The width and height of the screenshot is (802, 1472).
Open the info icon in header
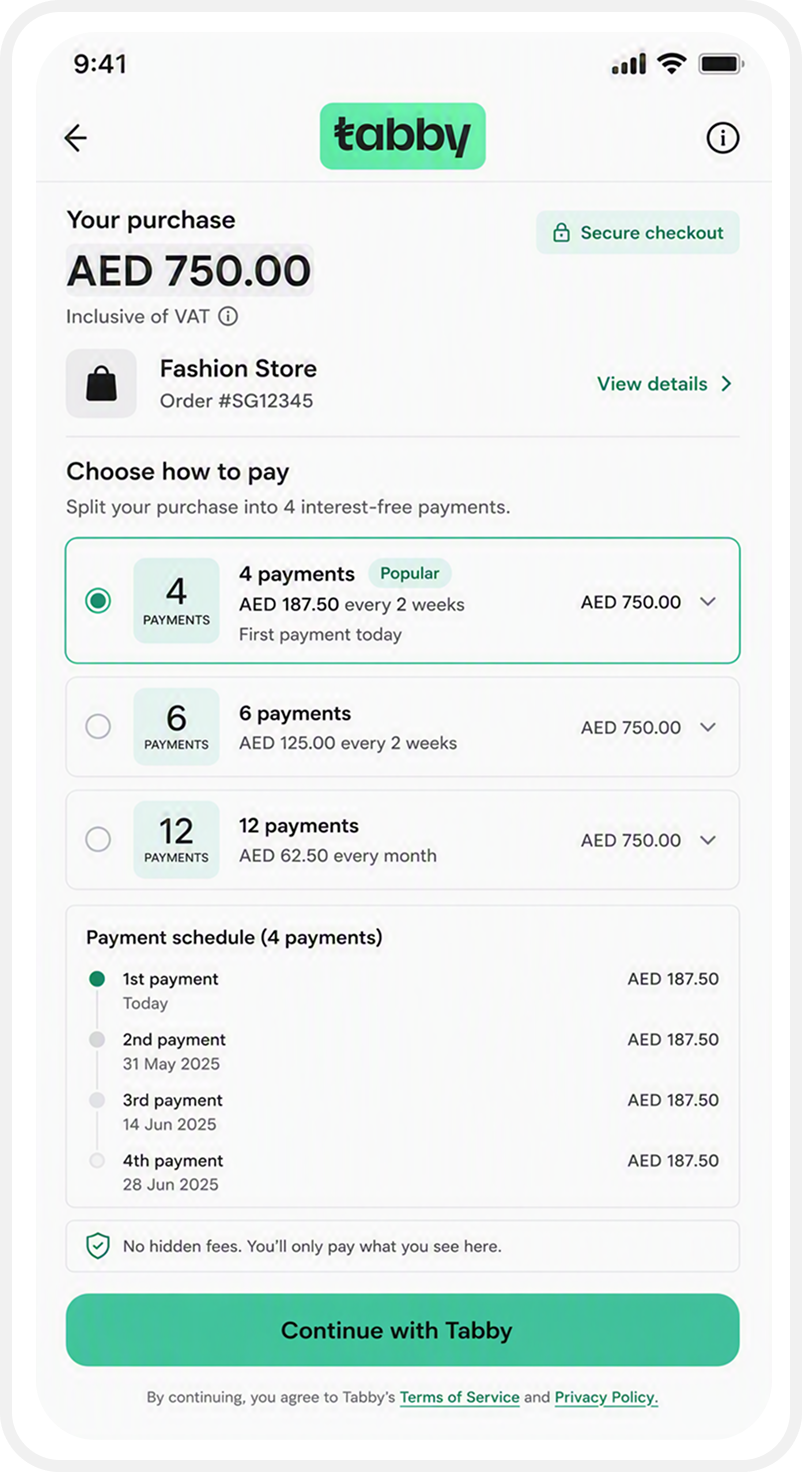(x=722, y=138)
